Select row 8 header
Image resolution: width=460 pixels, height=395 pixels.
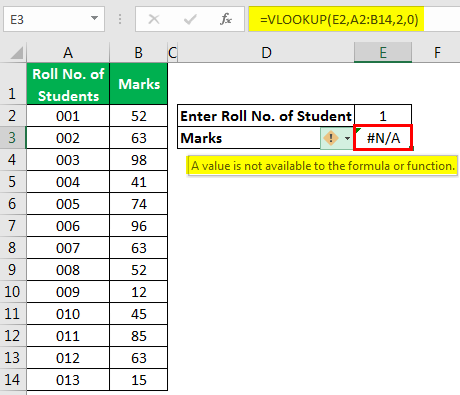pos(13,248)
